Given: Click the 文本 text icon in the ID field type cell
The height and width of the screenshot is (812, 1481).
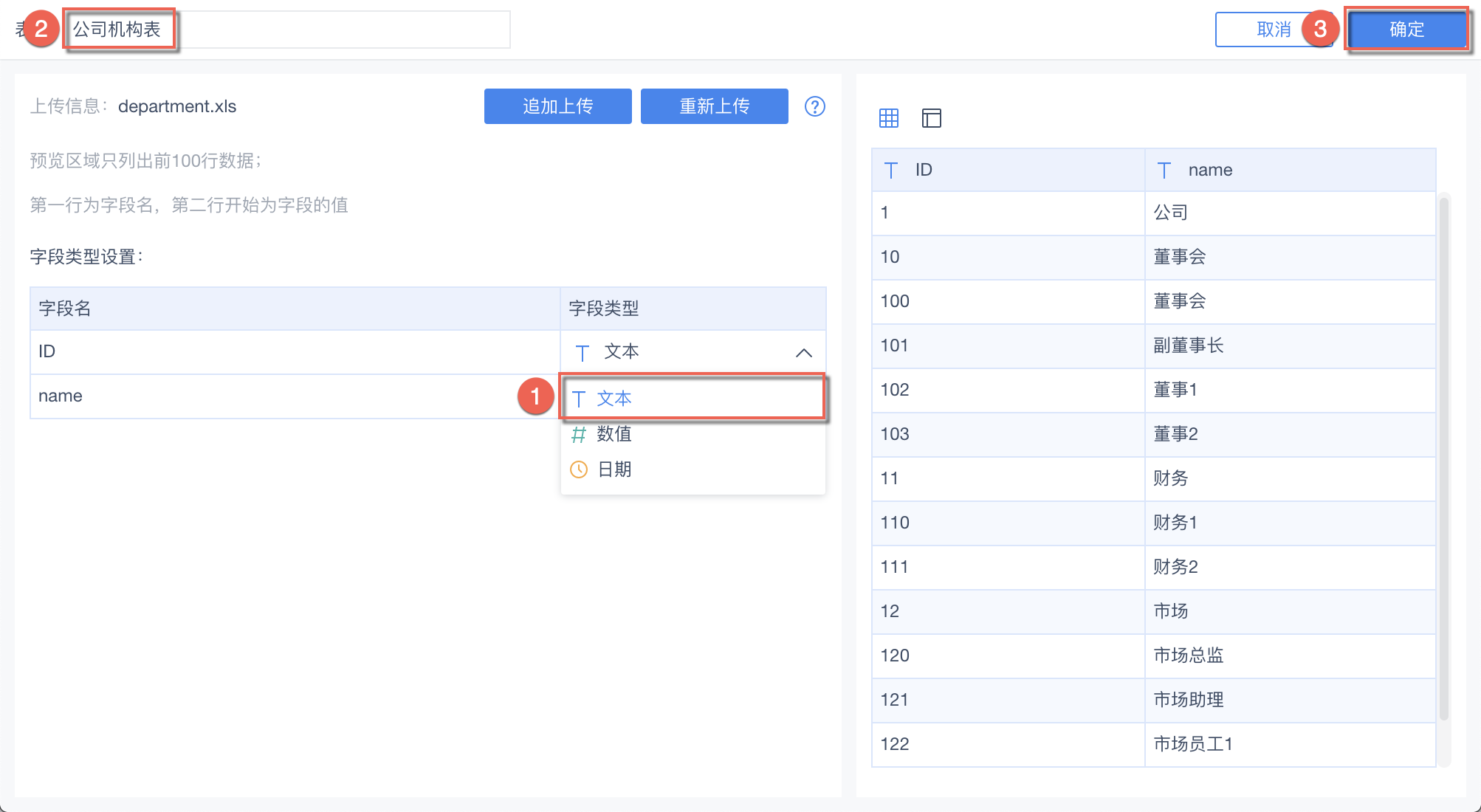Looking at the screenshot, I should 583,352.
